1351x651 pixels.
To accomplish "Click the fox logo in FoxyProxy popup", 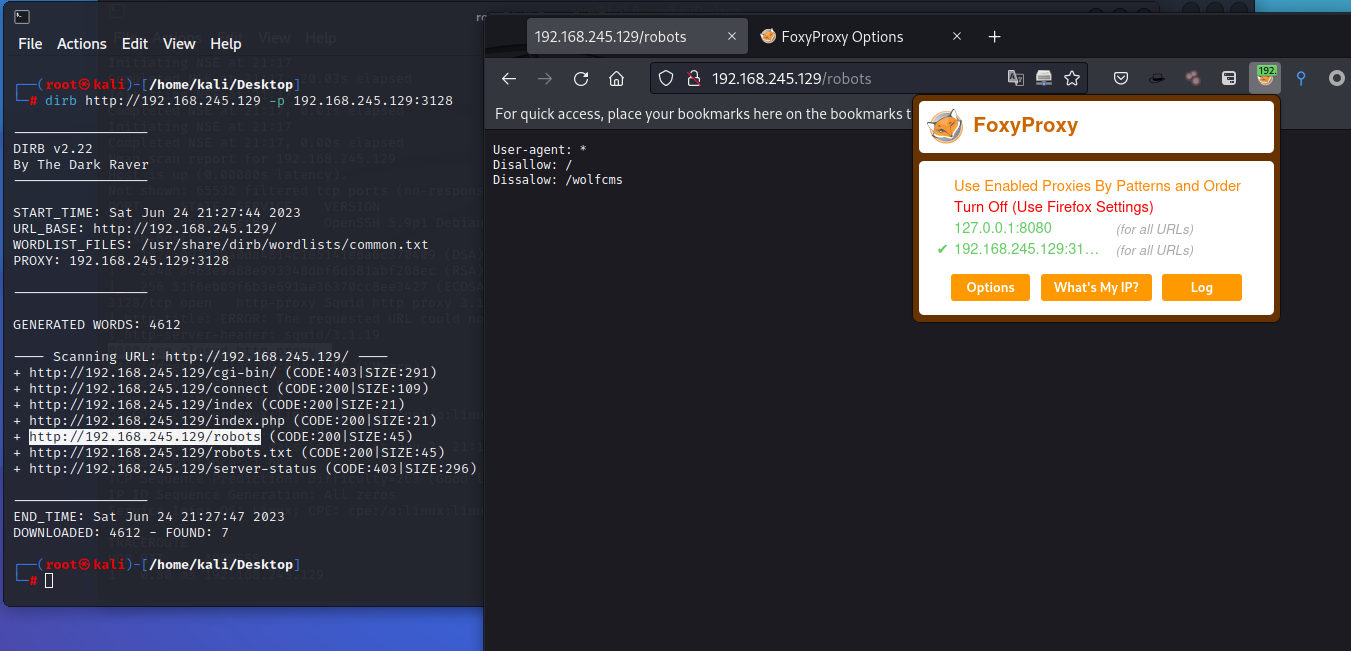I will click(945, 126).
